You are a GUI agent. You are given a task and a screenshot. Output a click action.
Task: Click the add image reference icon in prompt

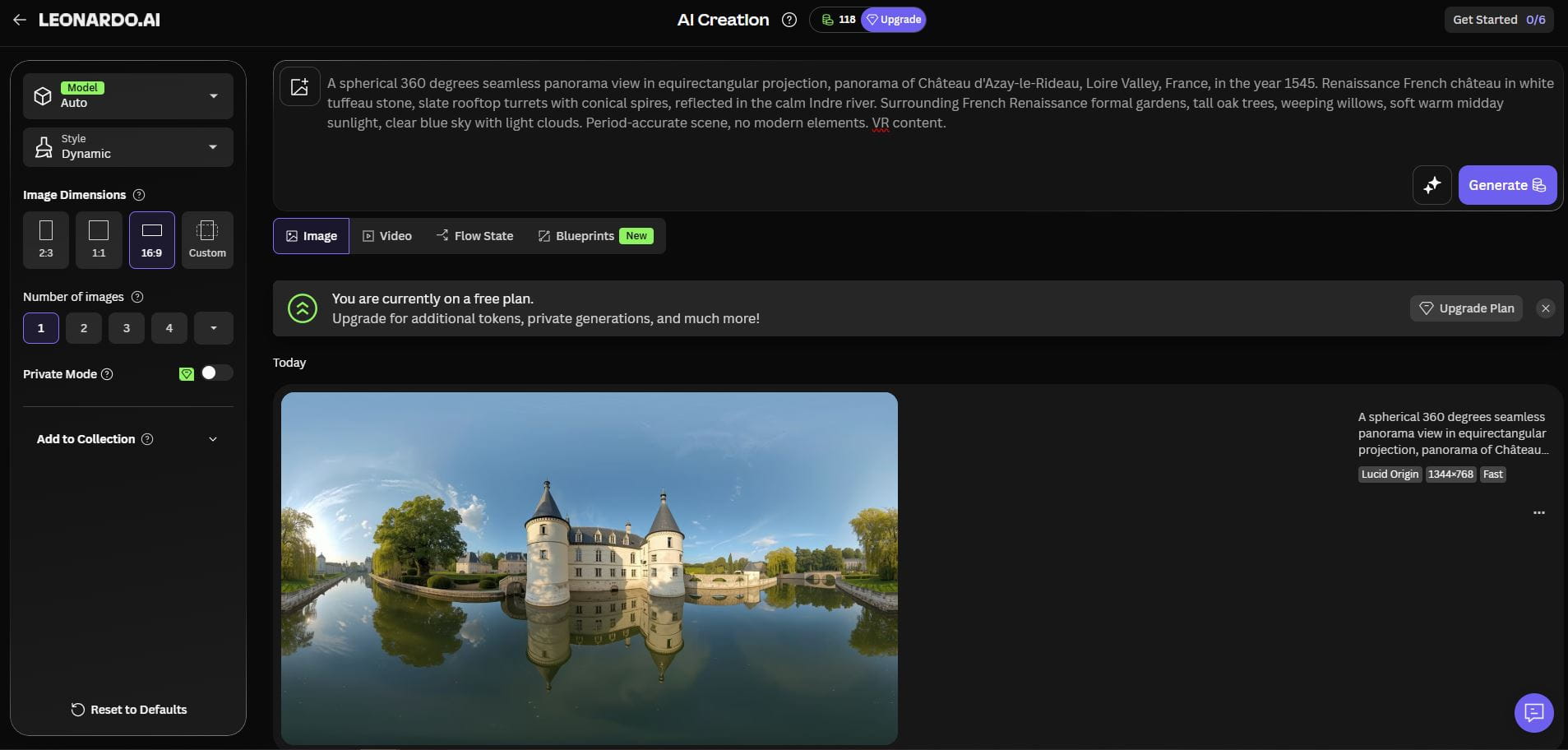[299, 86]
